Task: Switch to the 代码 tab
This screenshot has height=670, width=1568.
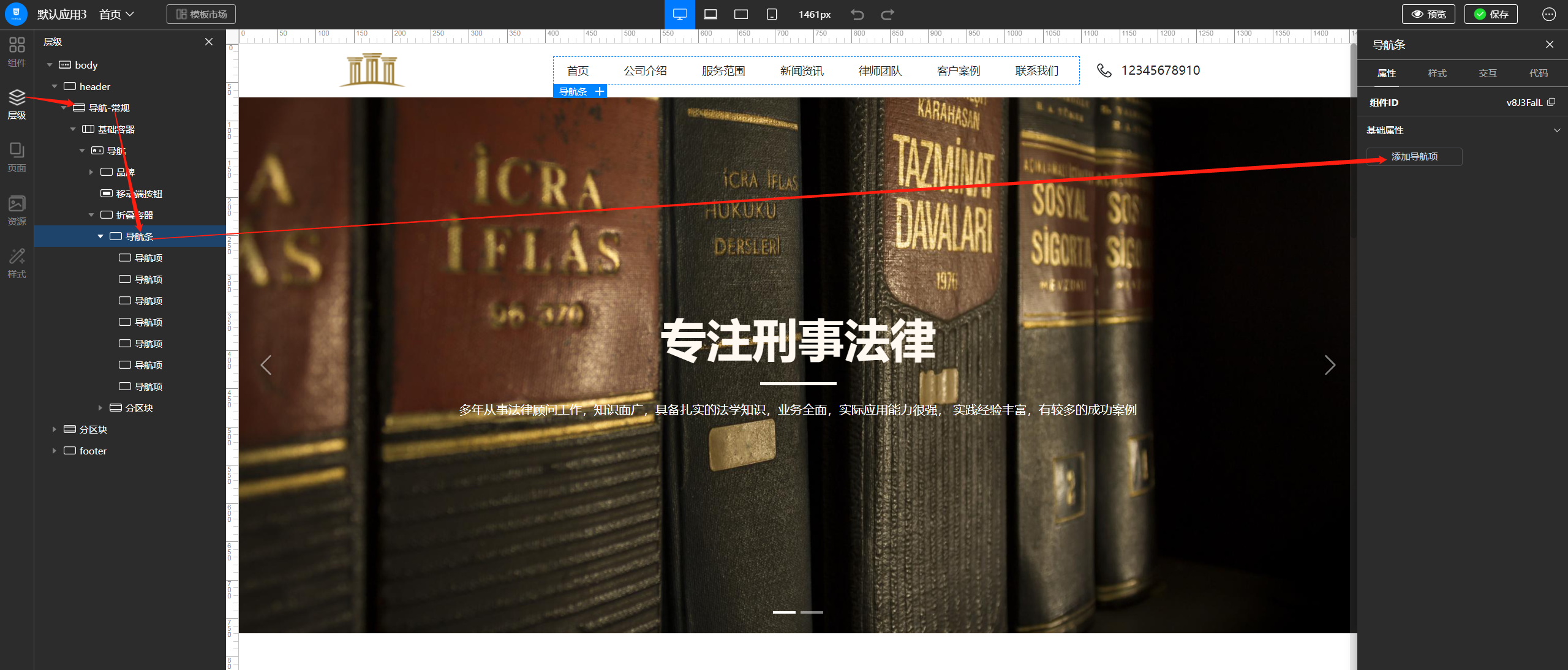Action: (1539, 73)
